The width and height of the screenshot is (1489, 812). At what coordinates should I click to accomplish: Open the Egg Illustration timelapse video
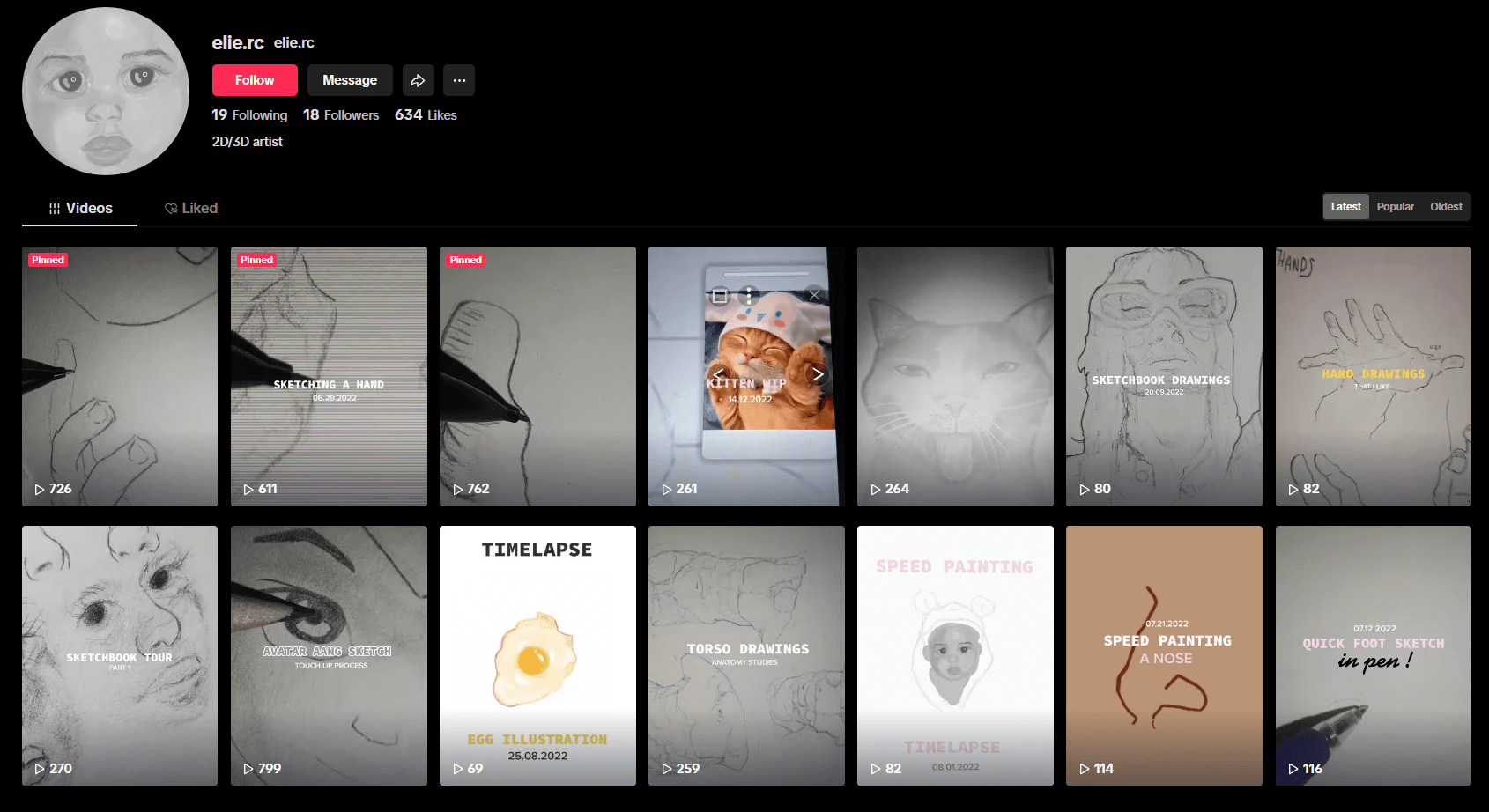[x=537, y=655]
